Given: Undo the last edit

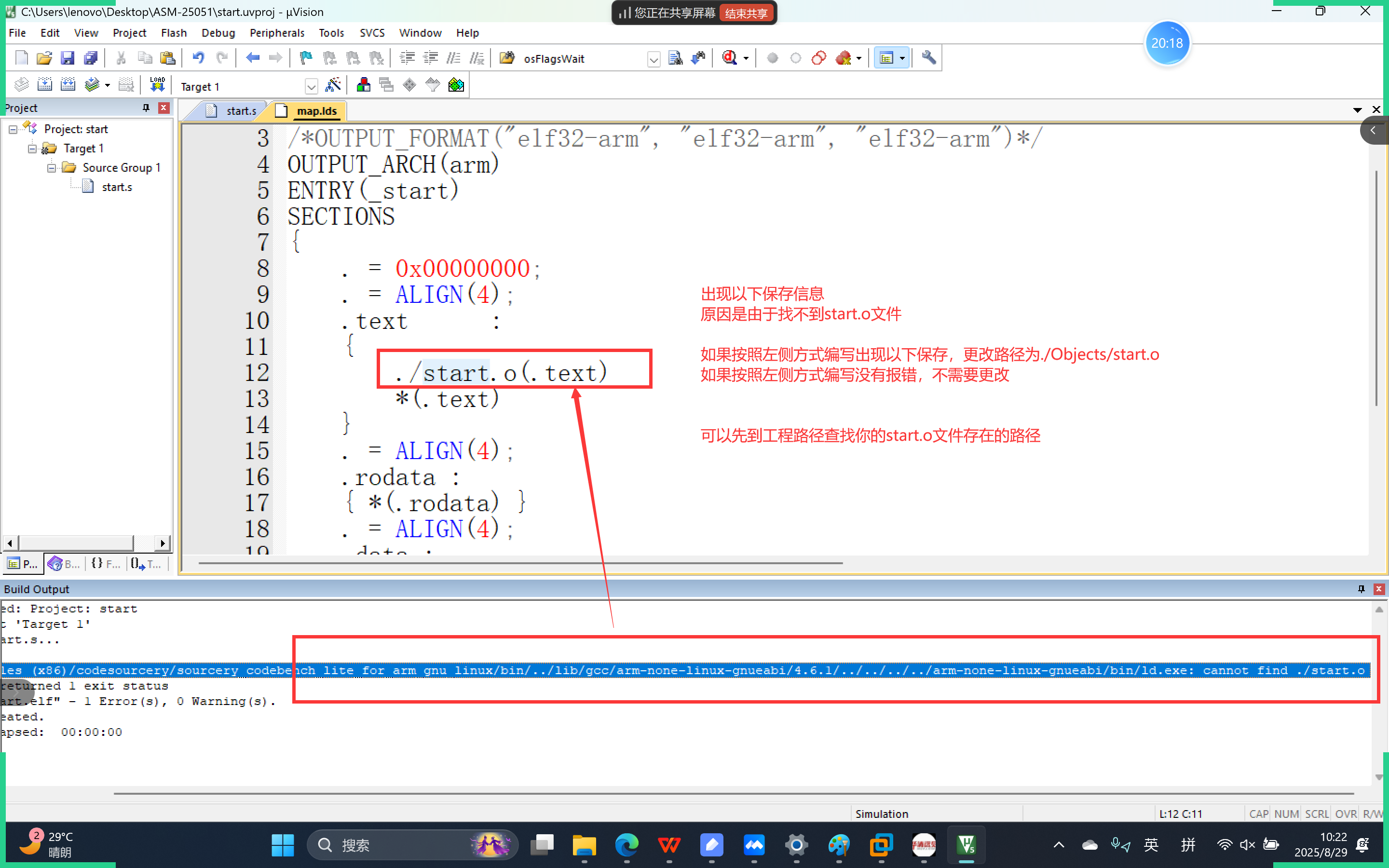Looking at the screenshot, I should point(198,58).
